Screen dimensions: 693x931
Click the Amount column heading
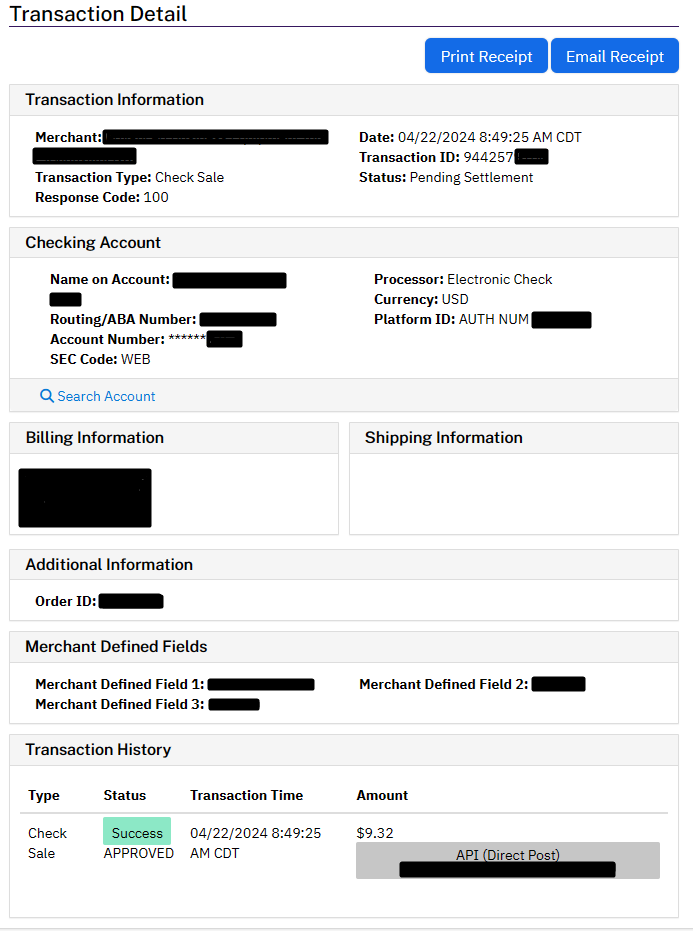382,795
